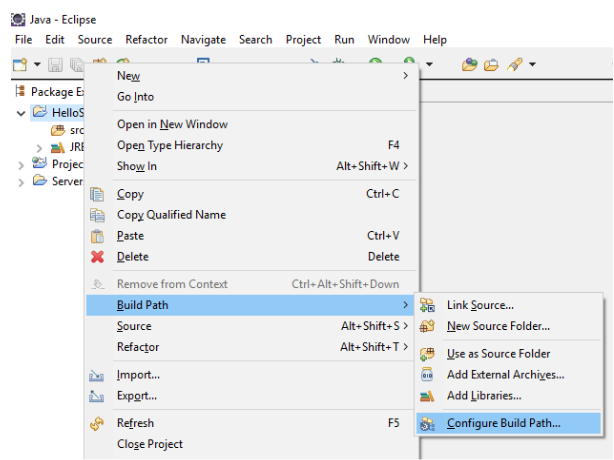This screenshot has height=460, width=614.
Task: Click the Refresh icon in context menu
Action: pyautogui.click(x=98, y=423)
